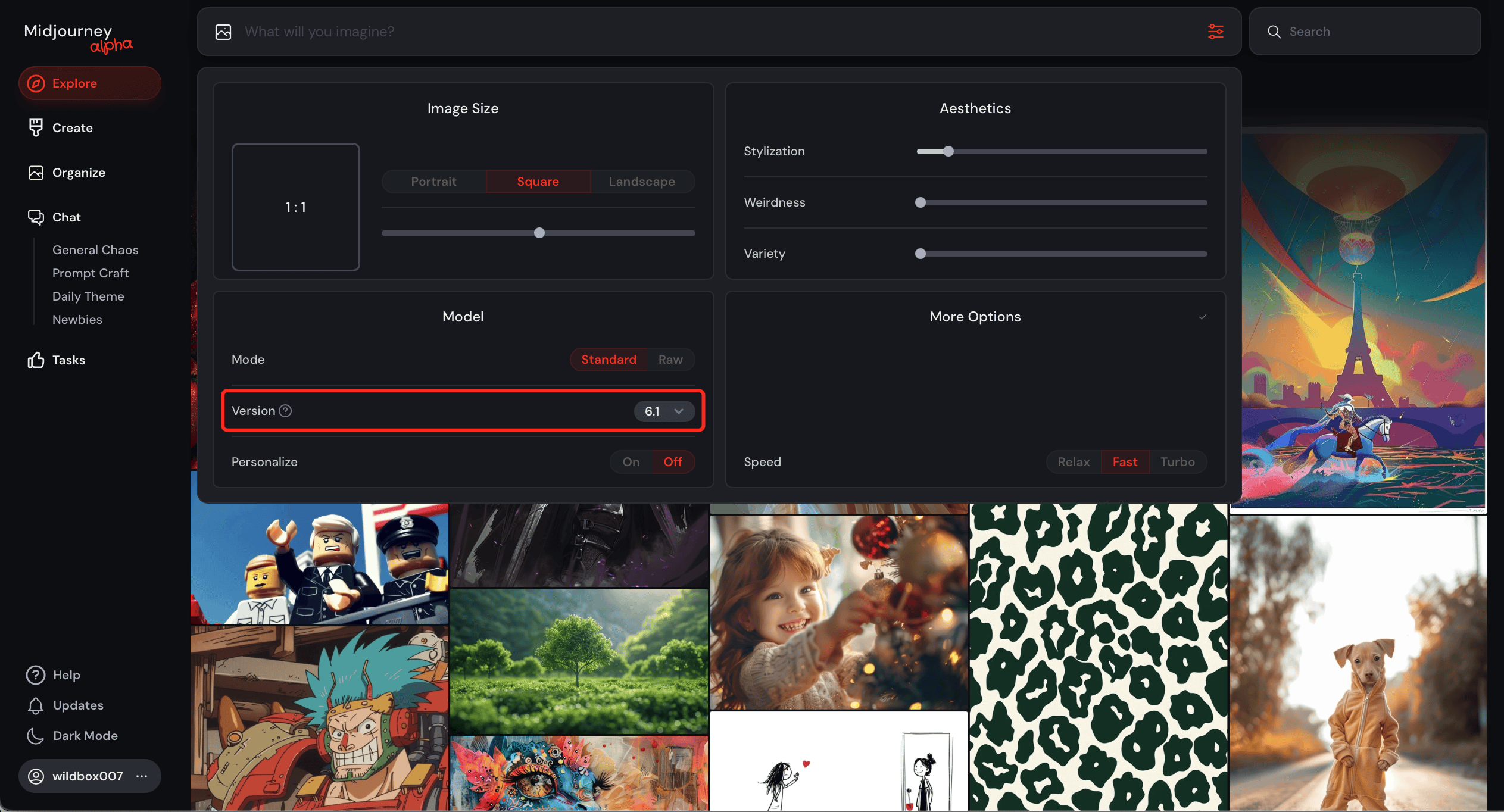Click the Version help question mark icon

285,411
